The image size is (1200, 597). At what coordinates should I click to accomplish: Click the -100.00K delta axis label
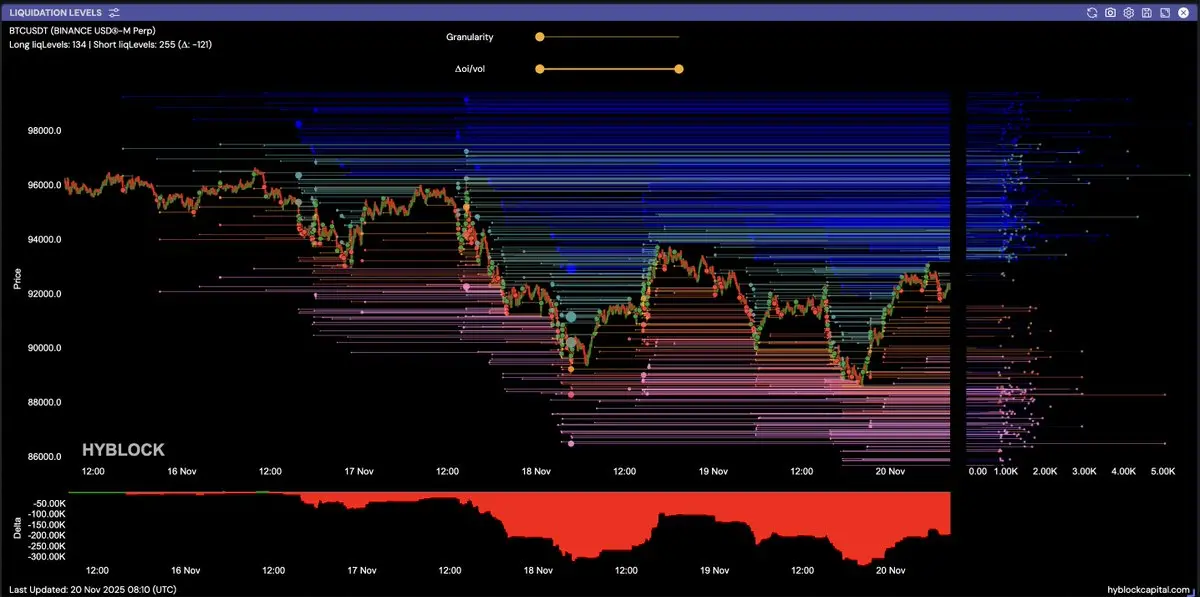click(47, 513)
